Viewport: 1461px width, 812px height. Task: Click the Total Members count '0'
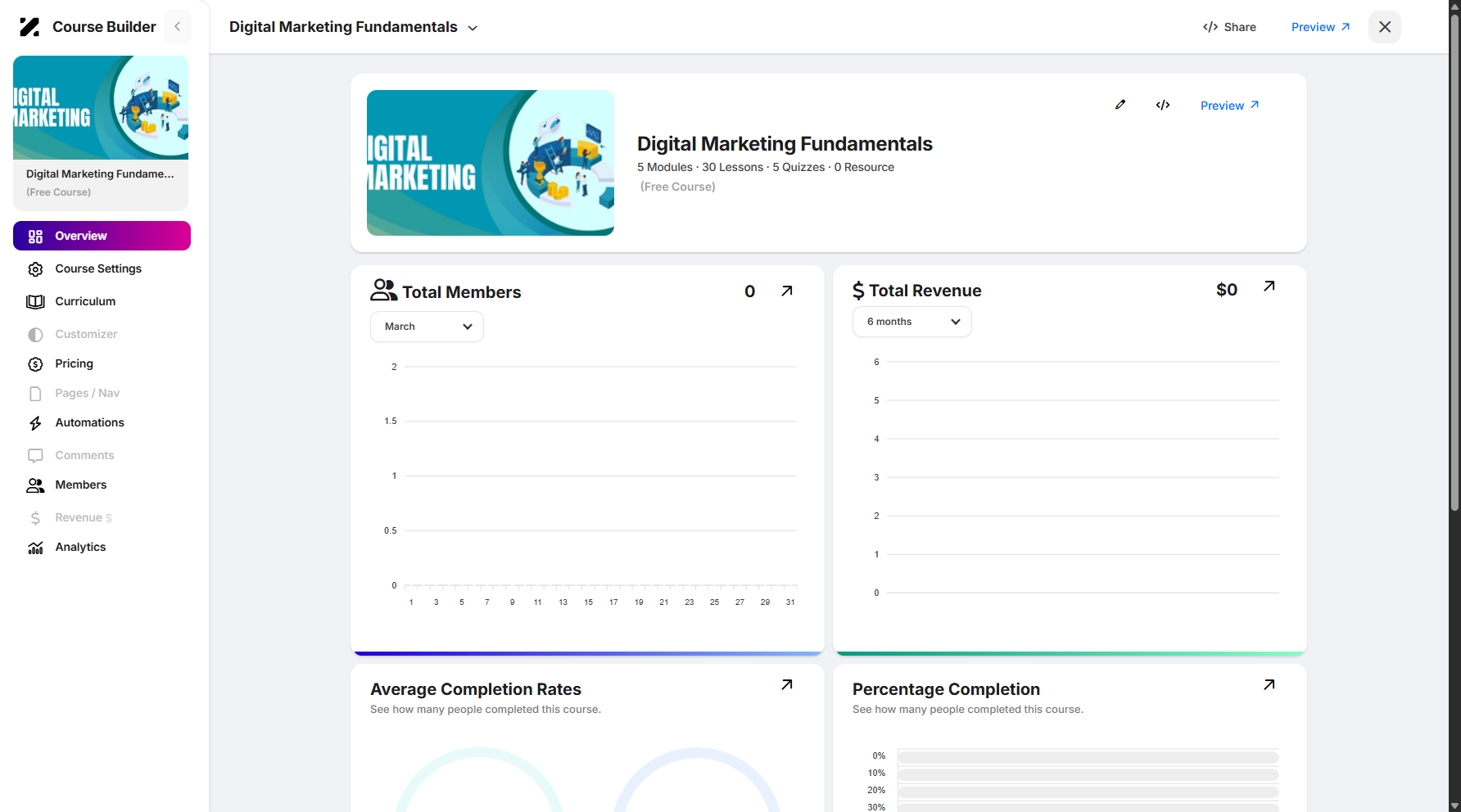pyautogui.click(x=749, y=291)
